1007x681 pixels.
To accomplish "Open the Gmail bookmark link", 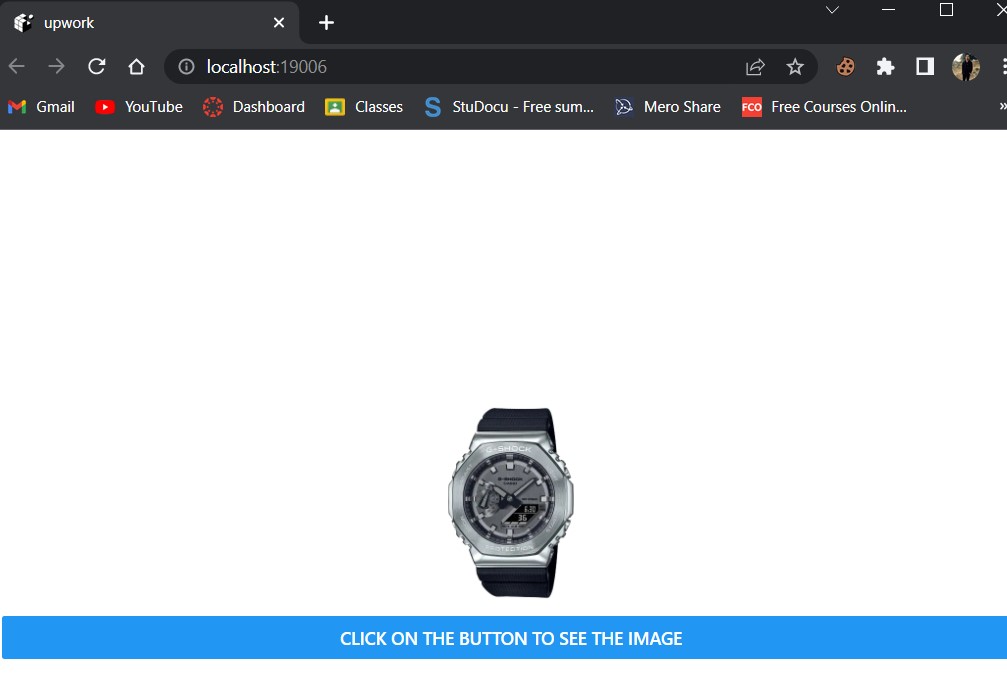I will point(41,107).
